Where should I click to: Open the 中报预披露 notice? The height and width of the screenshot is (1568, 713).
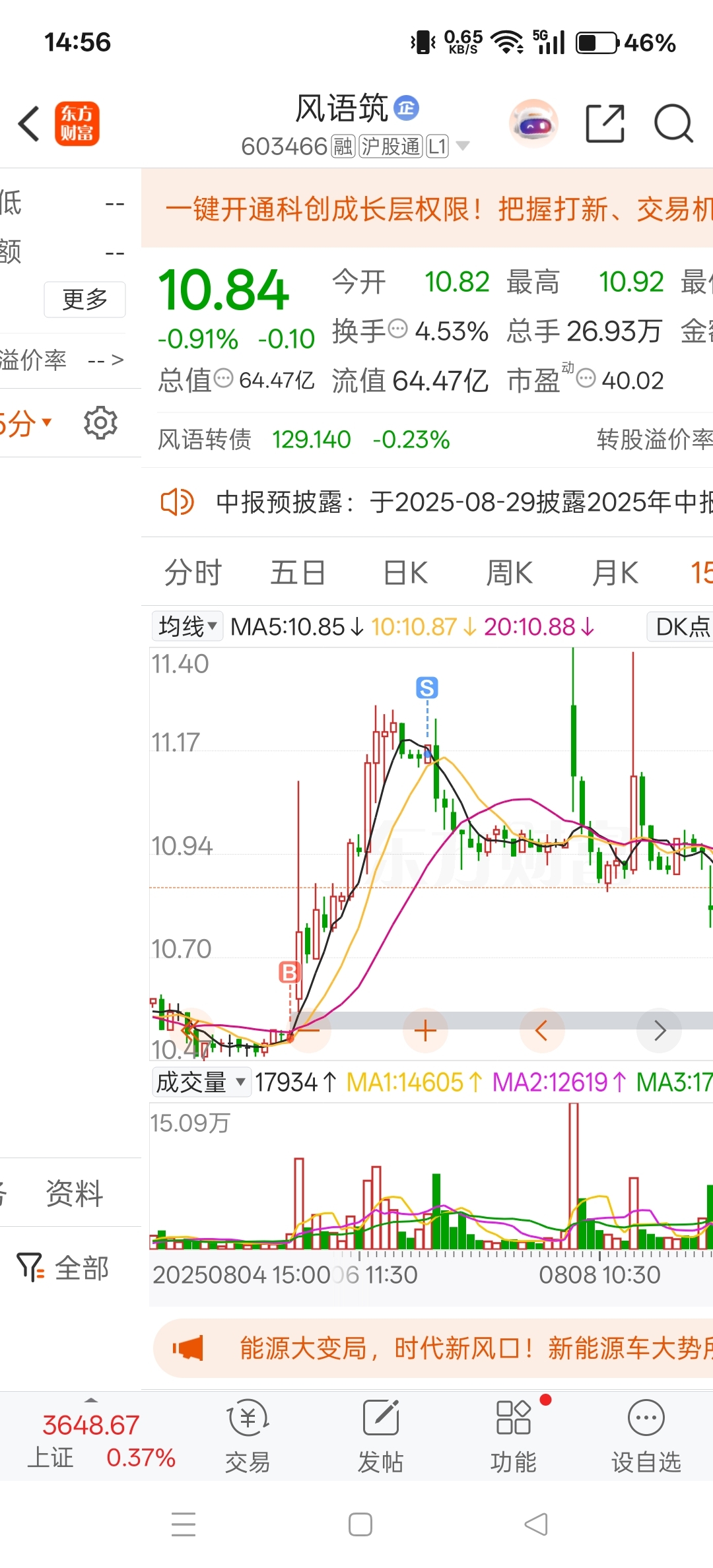tap(427, 502)
